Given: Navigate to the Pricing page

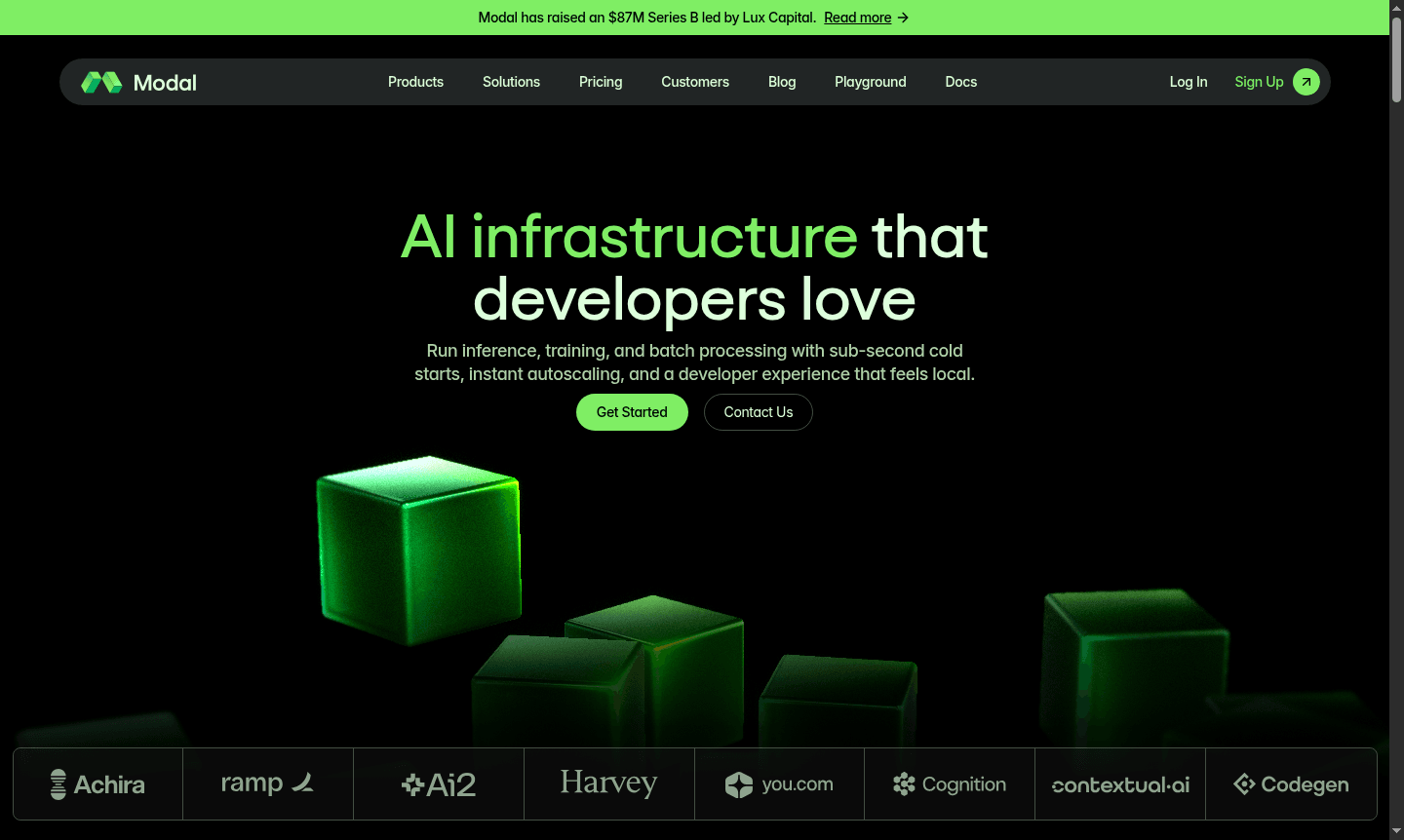Looking at the screenshot, I should coord(600,82).
